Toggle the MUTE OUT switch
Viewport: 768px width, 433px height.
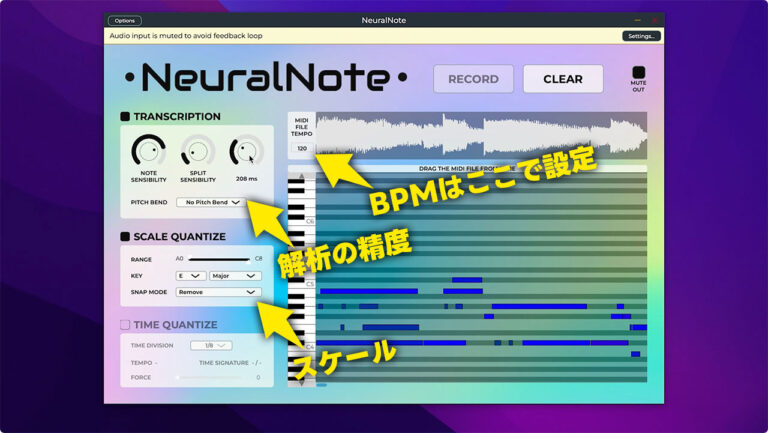(638, 72)
